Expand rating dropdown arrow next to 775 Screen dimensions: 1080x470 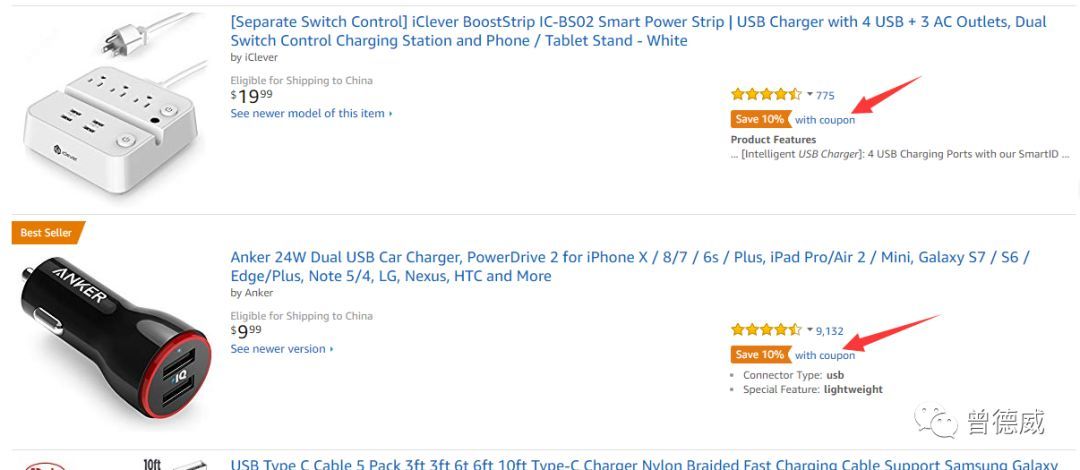809,94
